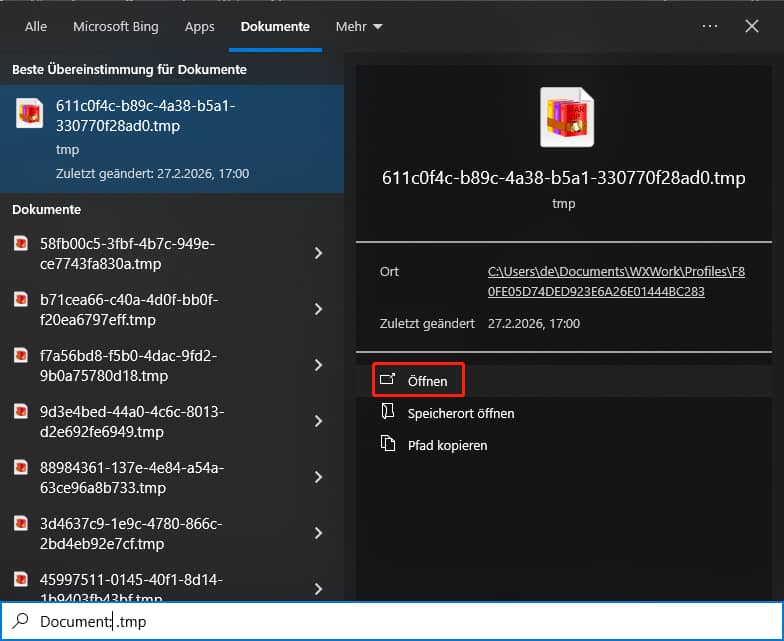This screenshot has width=784, height=641.
Task: Expand details for b71cea66 result
Action: pyautogui.click(x=318, y=310)
